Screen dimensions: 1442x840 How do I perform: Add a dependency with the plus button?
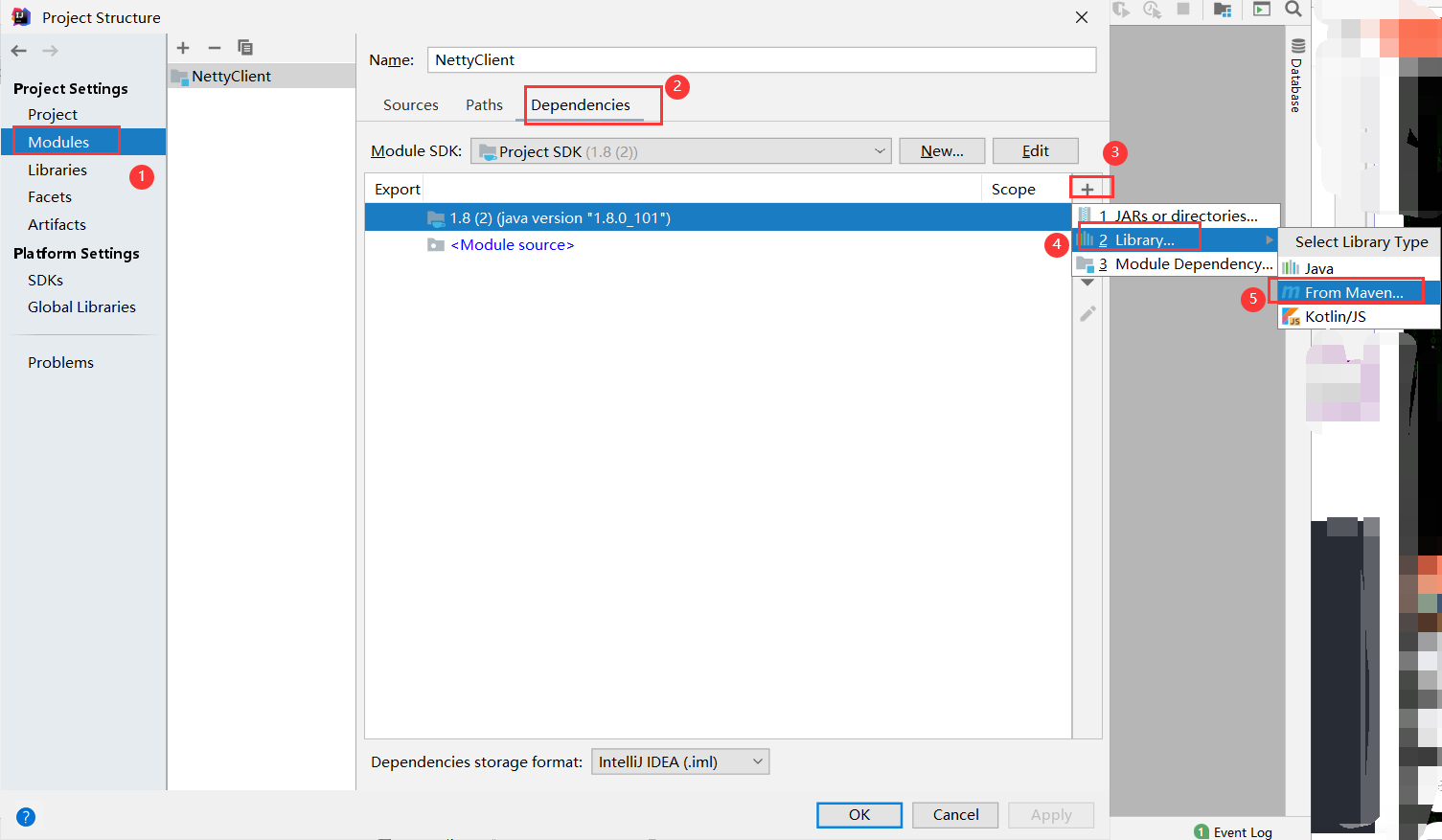point(1087,189)
